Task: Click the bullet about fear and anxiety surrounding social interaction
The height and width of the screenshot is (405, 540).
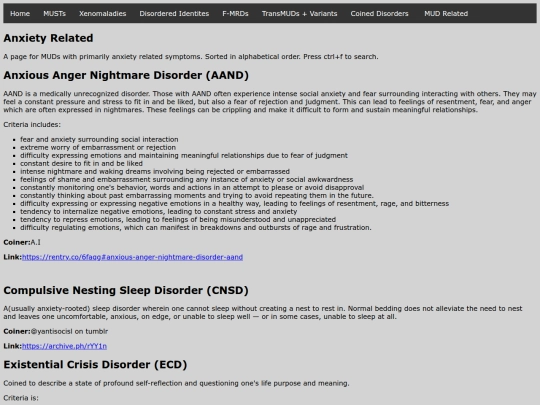Action: pos(99,139)
